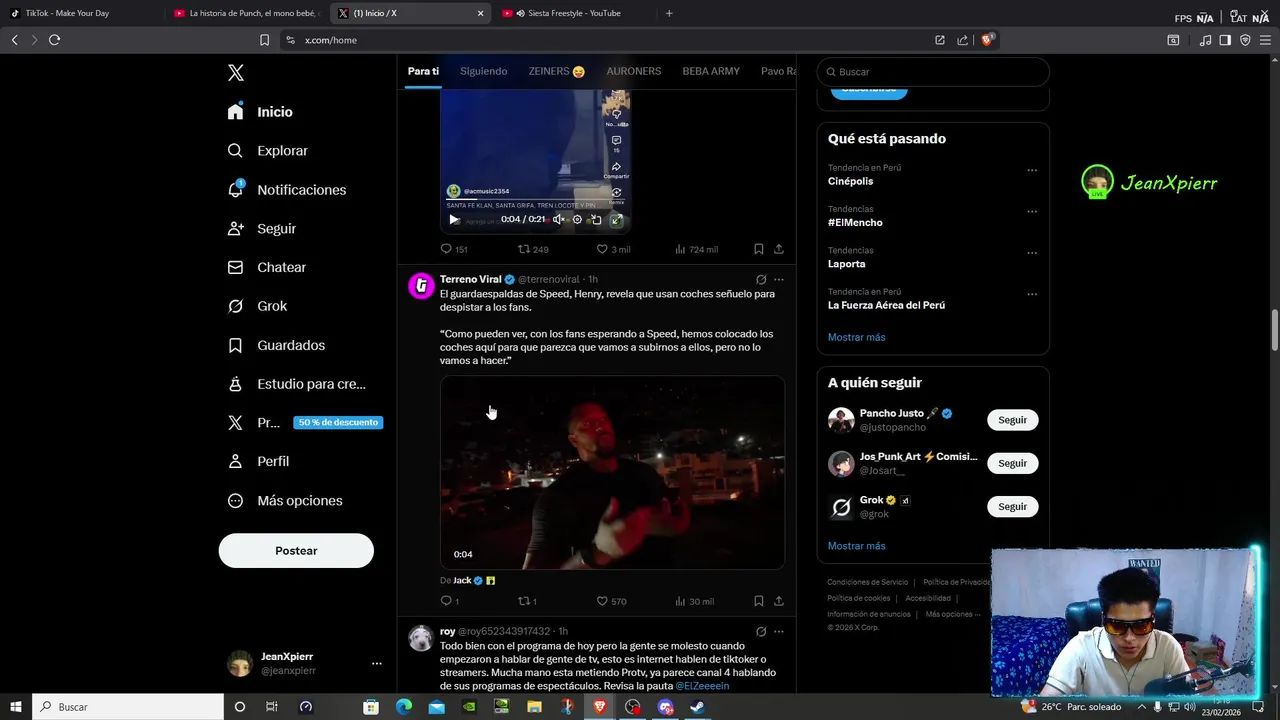Open a new browser tab
1280x720 pixels.
[669, 13]
